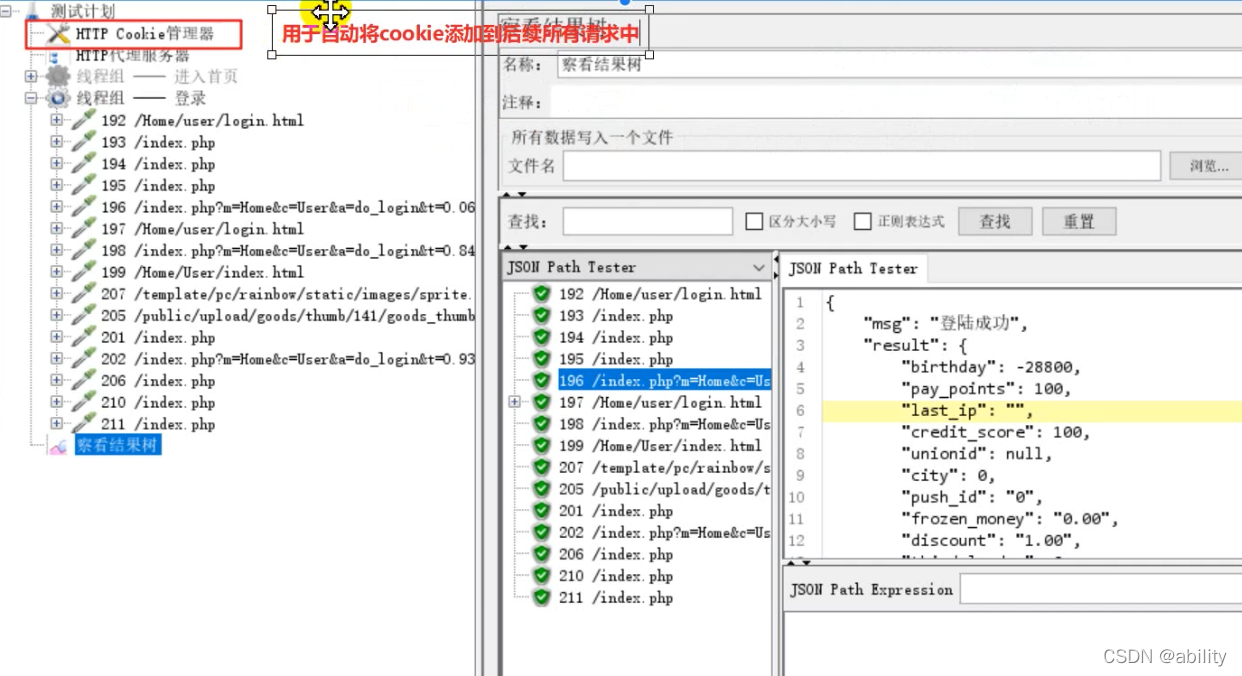Click green shield of result 192 /Home/user/login.html
Image resolution: width=1242 pixels, height=676 pixels.
click(542, 294)
